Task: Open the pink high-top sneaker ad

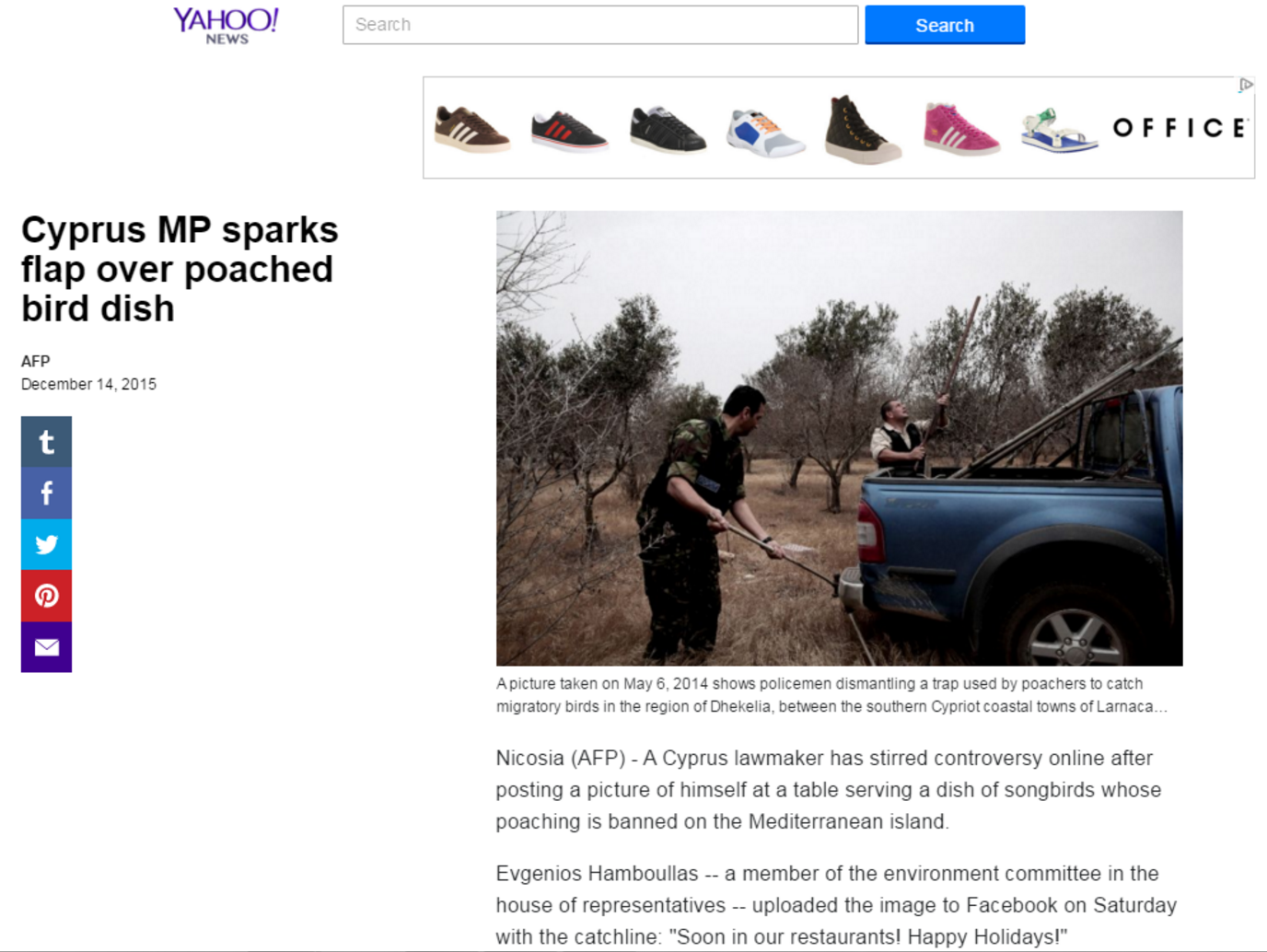Action: (960, 129)
